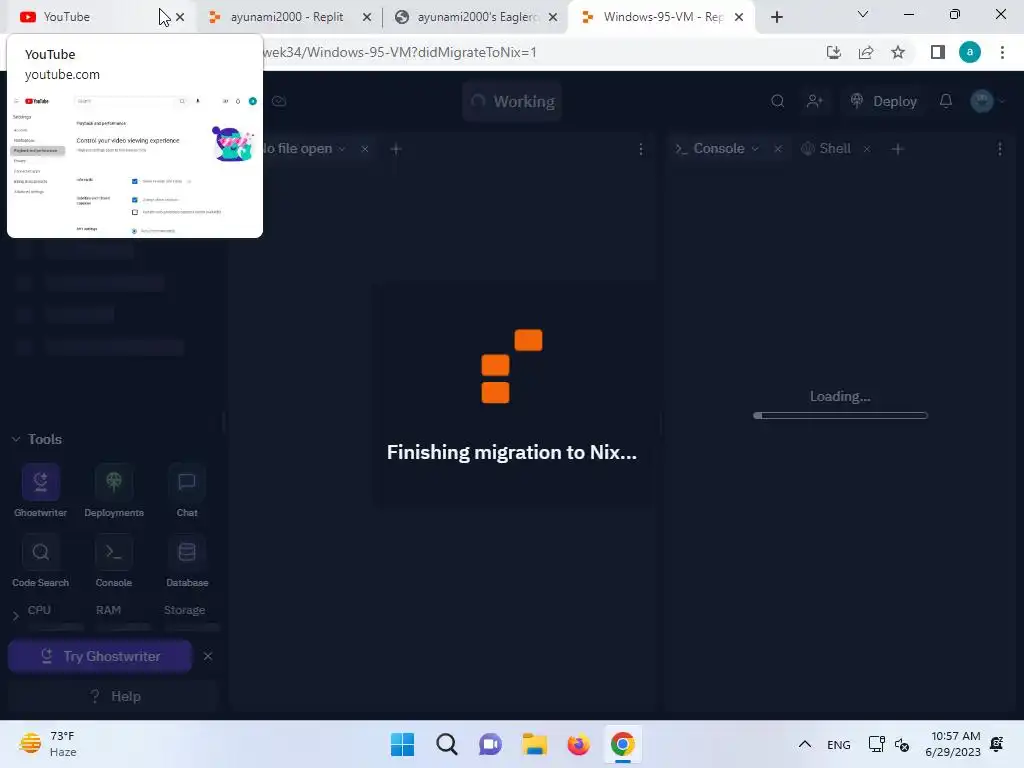The width and height of the screenshot is (1024, 768).
Task: Open File Explorer from taskbar
Action: tap(534, 744)
